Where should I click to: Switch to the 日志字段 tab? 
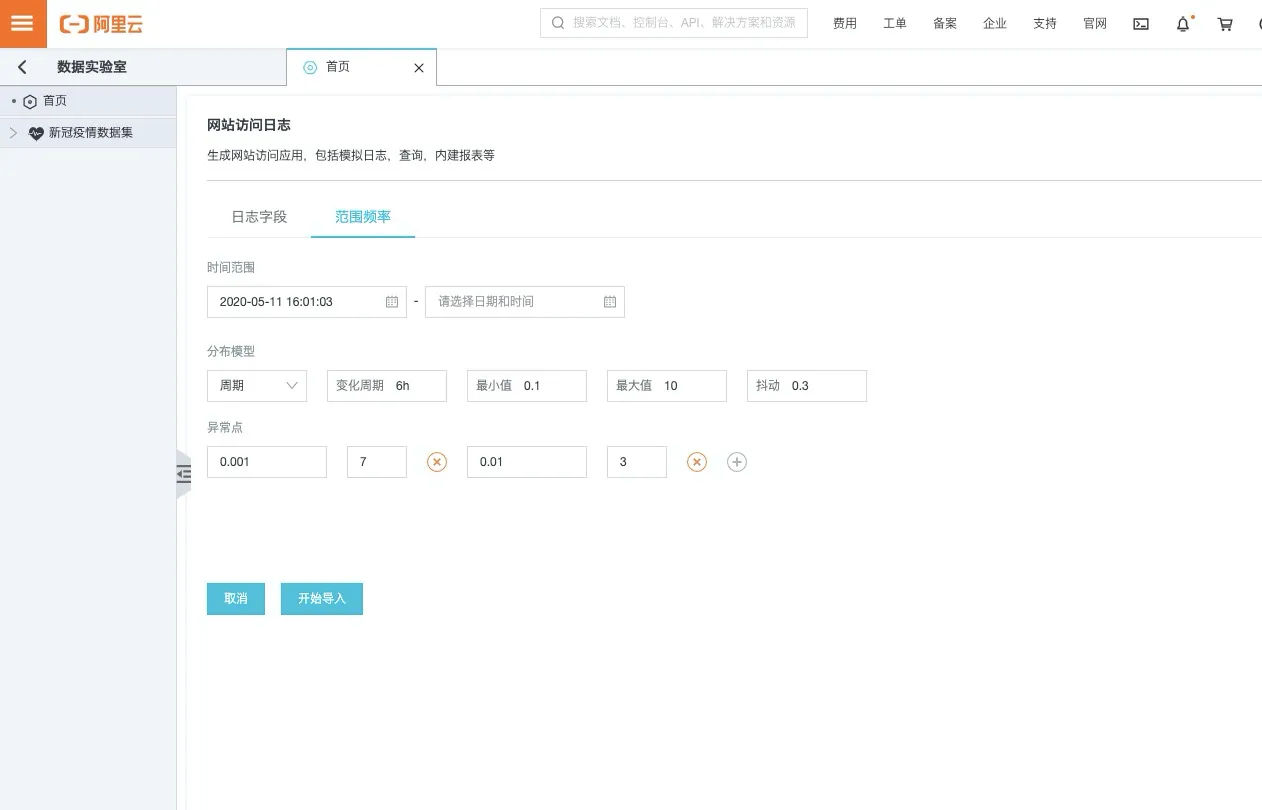point(259,217)
